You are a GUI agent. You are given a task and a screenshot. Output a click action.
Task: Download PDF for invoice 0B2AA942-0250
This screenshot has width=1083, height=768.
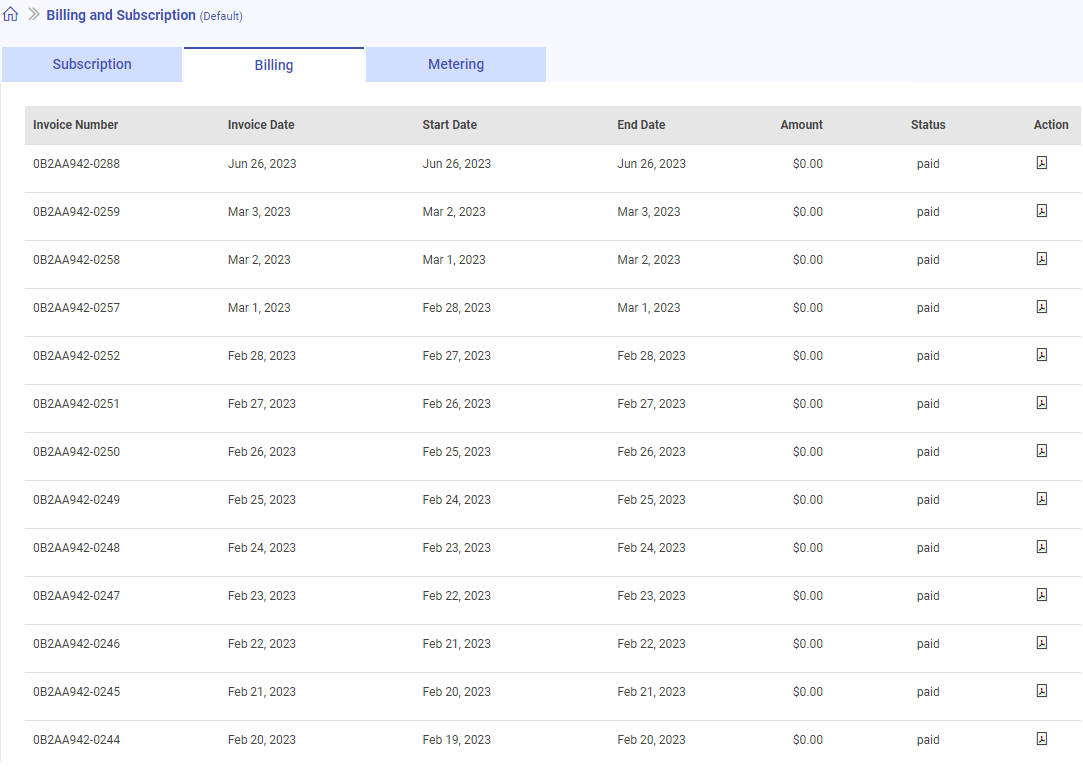(1041, 451)
